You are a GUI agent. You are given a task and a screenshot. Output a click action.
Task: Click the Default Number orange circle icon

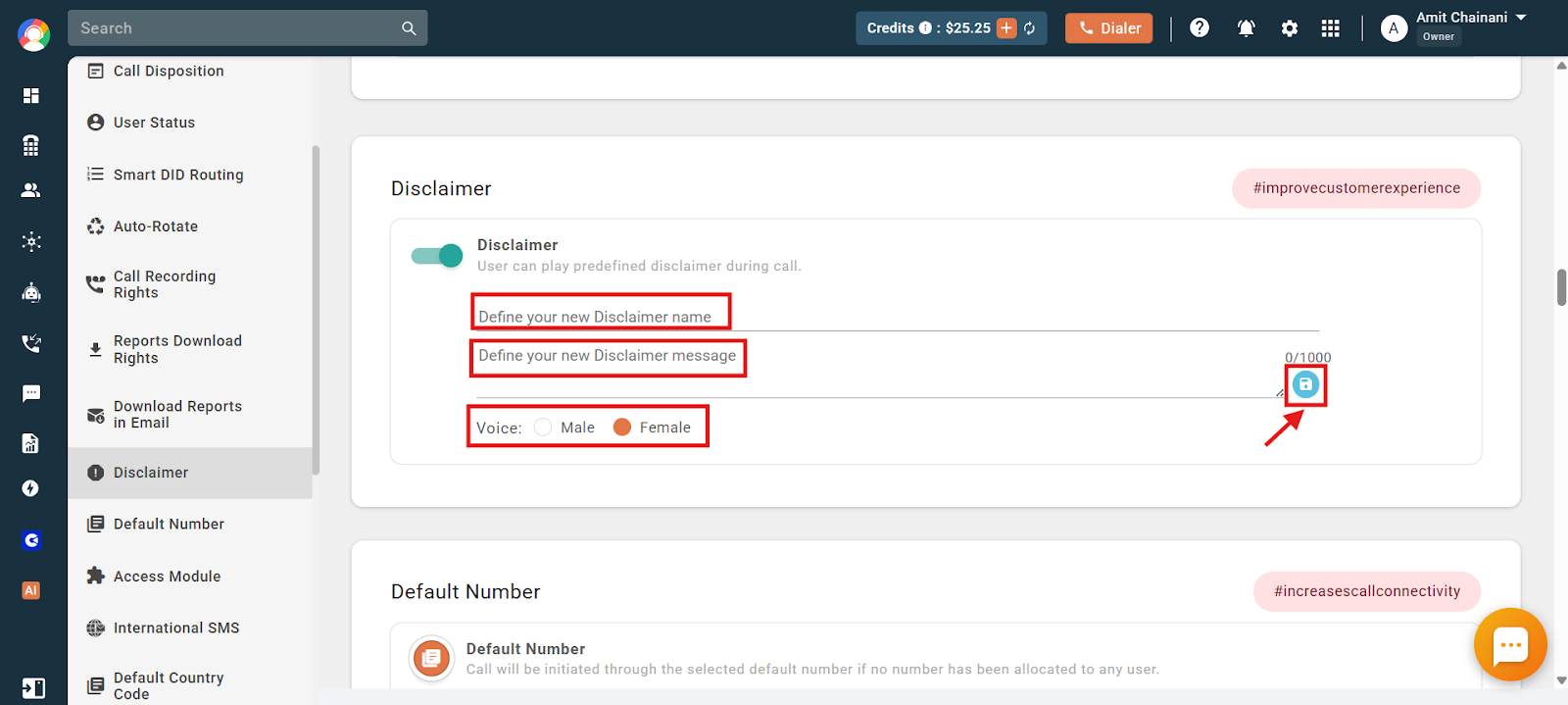tap(431, 659)
